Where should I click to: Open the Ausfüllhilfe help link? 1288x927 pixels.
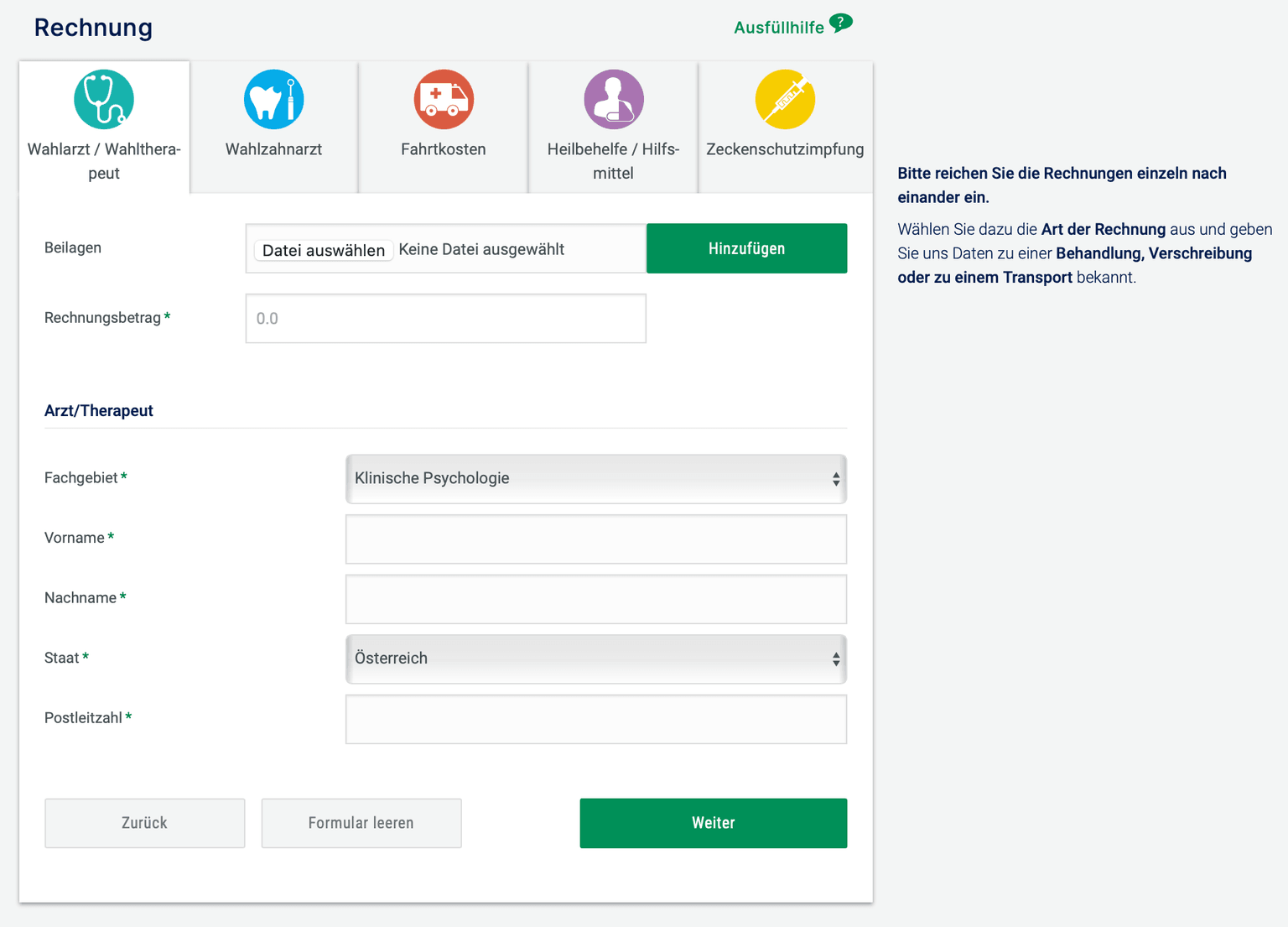779,28
